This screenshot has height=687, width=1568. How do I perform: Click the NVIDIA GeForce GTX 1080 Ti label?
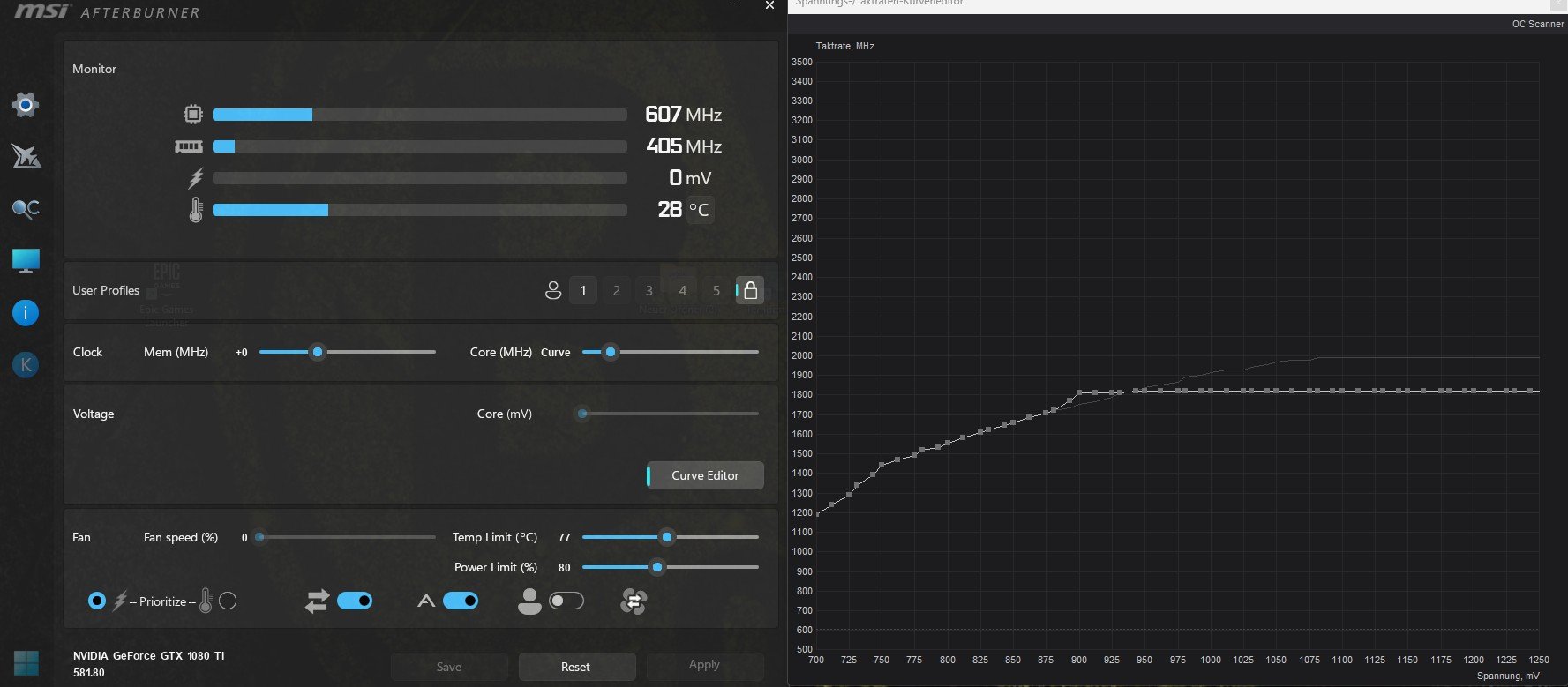148,656
